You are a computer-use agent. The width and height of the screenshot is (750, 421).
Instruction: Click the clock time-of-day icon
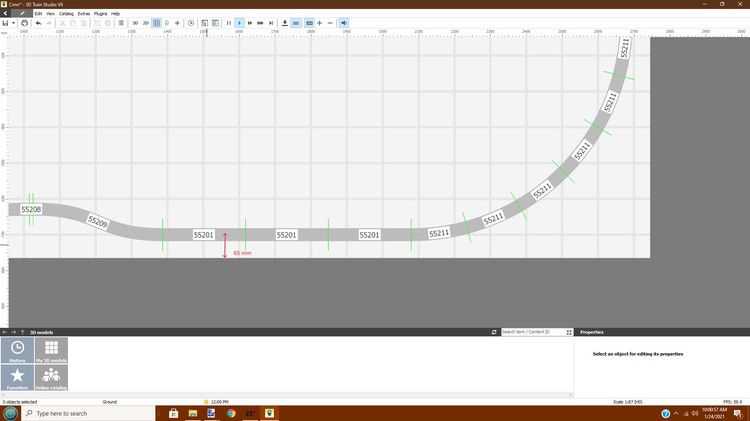pyautogui.click(x=191, y=23)
